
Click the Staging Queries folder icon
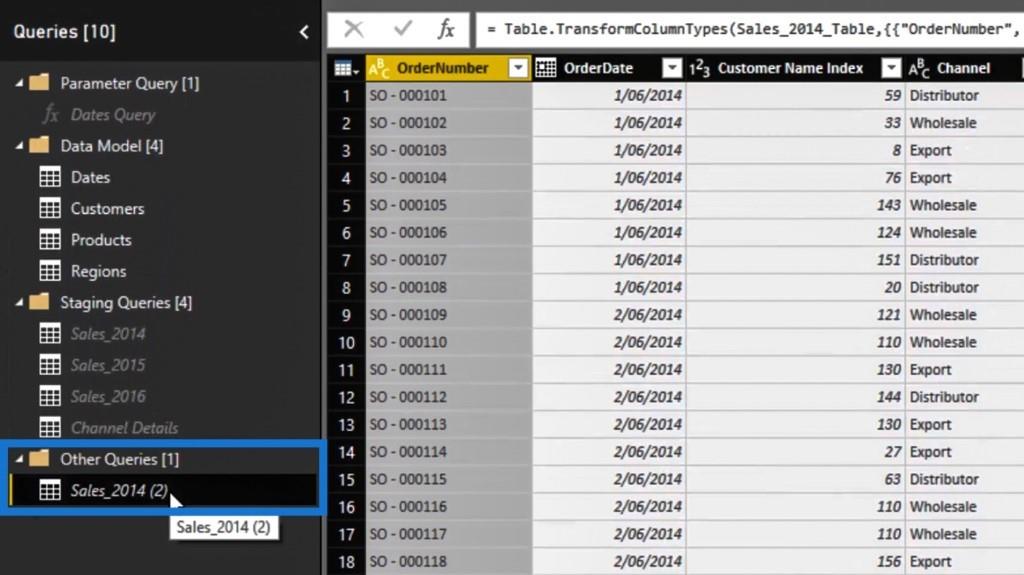39,301
